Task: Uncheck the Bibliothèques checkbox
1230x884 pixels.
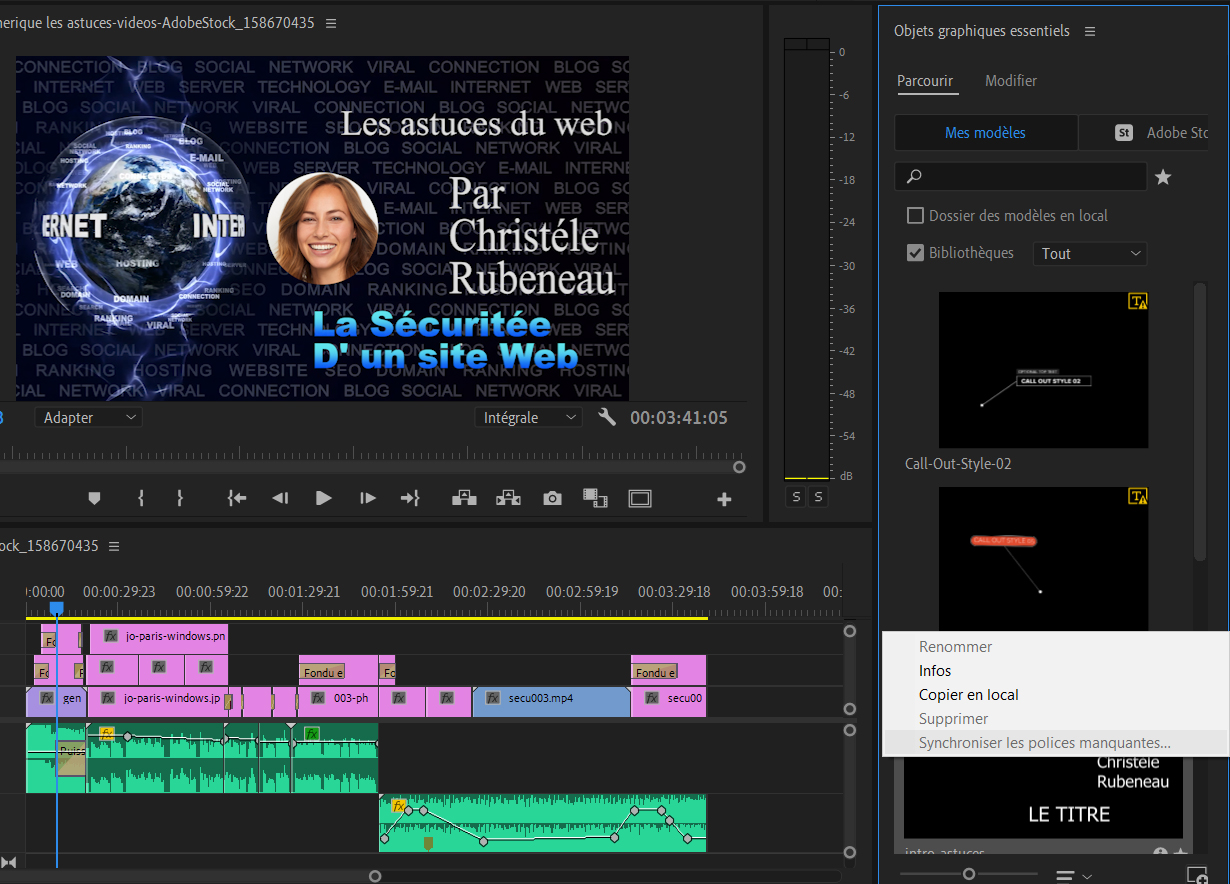Action: (915, 253)
